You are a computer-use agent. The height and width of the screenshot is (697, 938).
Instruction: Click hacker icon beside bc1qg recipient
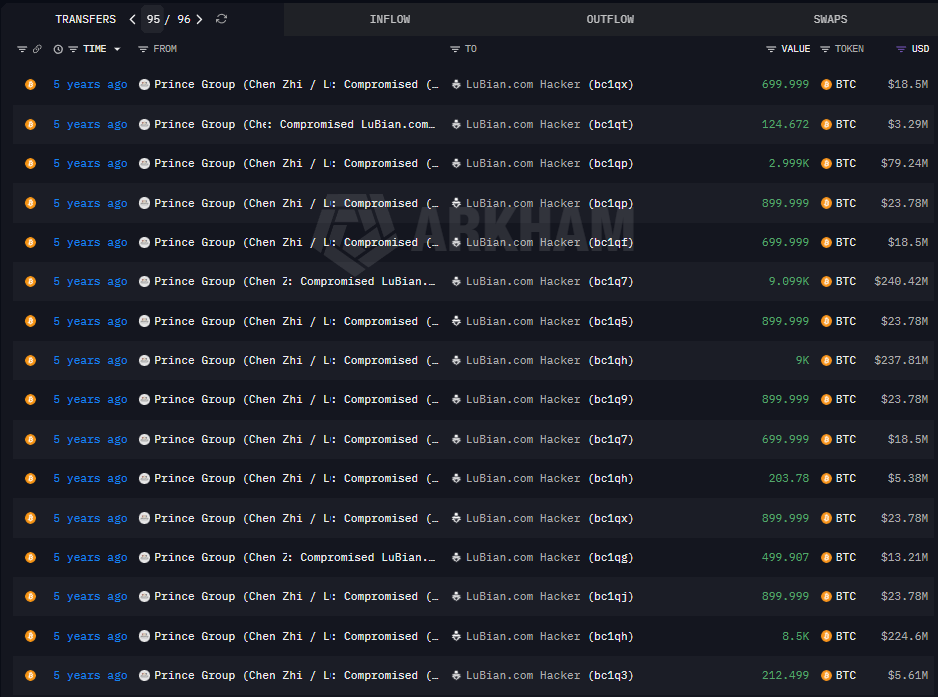click(x=456, y=558)
